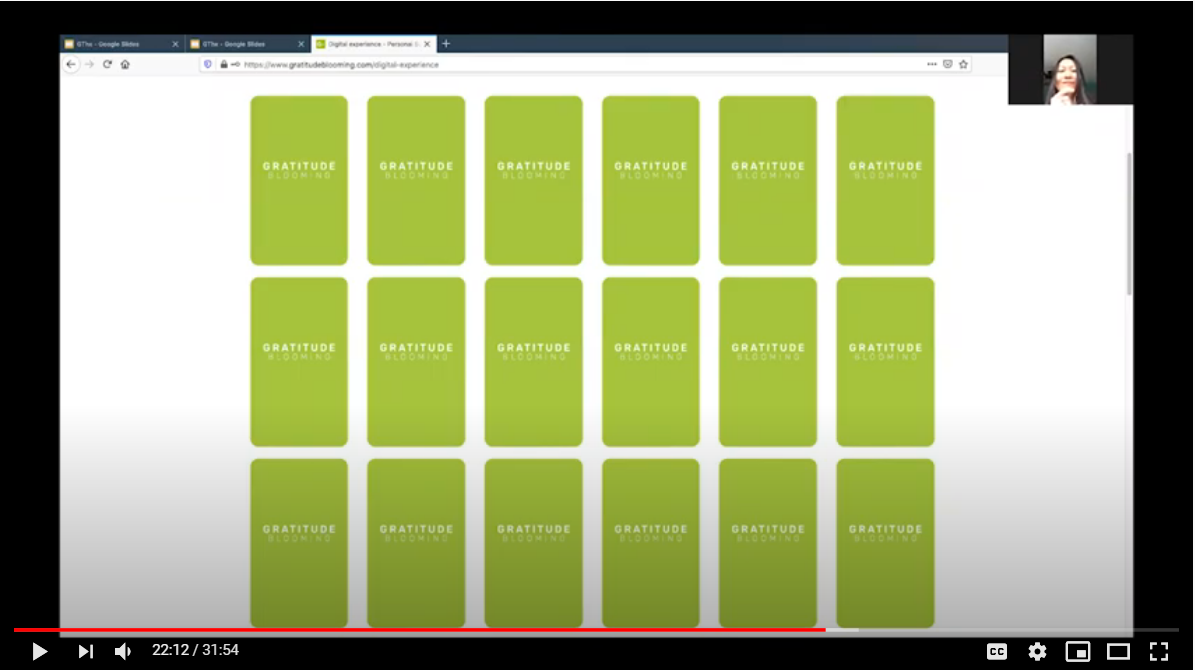Mute the video volume
Screen dimensions: 1195x670
coord(123,651)
